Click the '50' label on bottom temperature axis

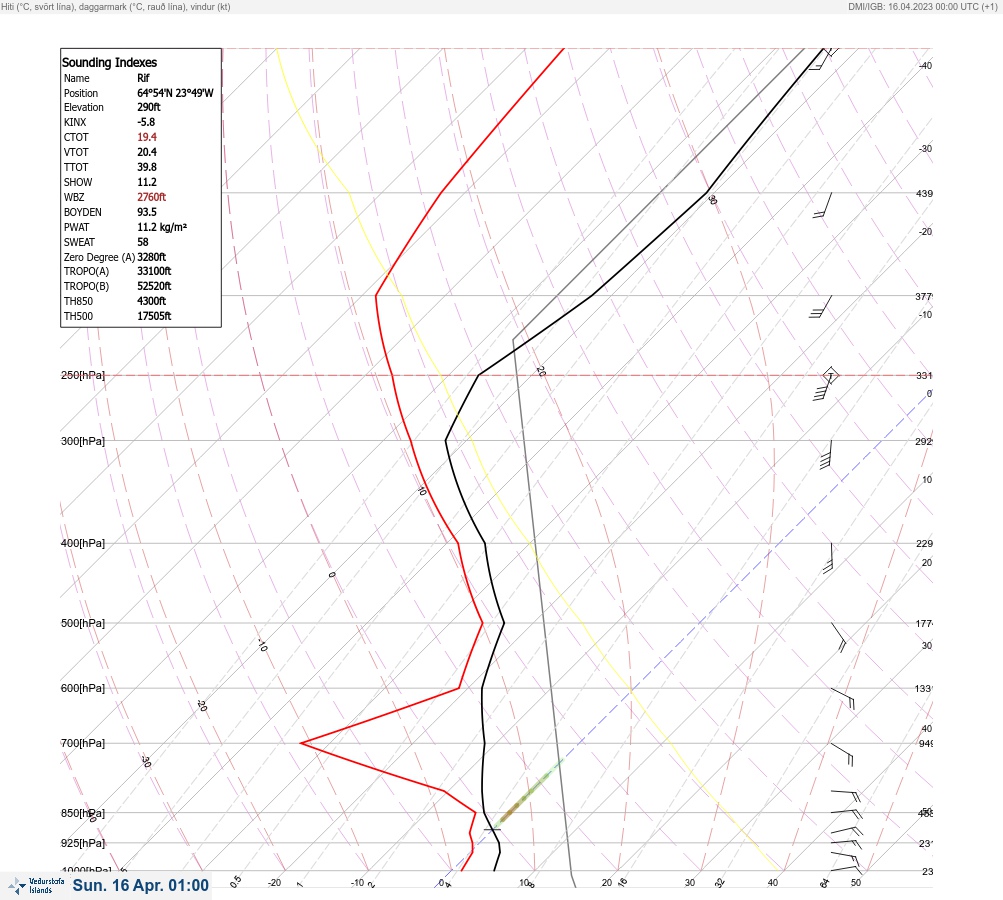pyautogui.click(x=856, y=883)
